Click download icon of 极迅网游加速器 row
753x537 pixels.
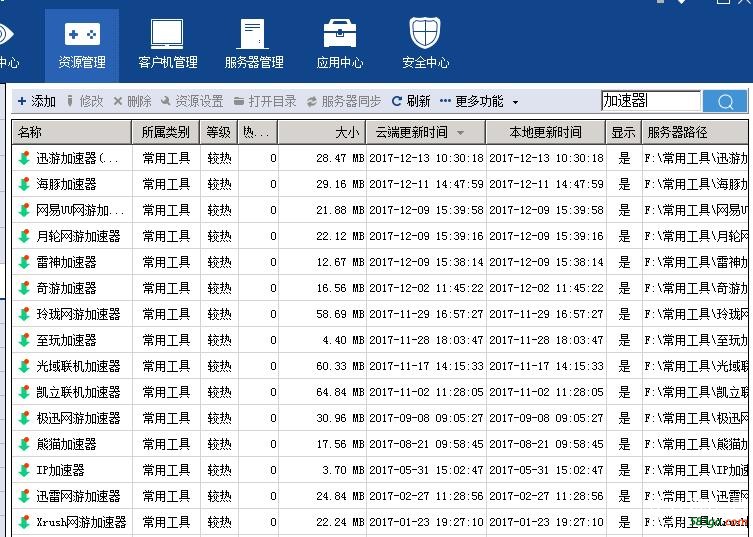(x=24, y=418)
